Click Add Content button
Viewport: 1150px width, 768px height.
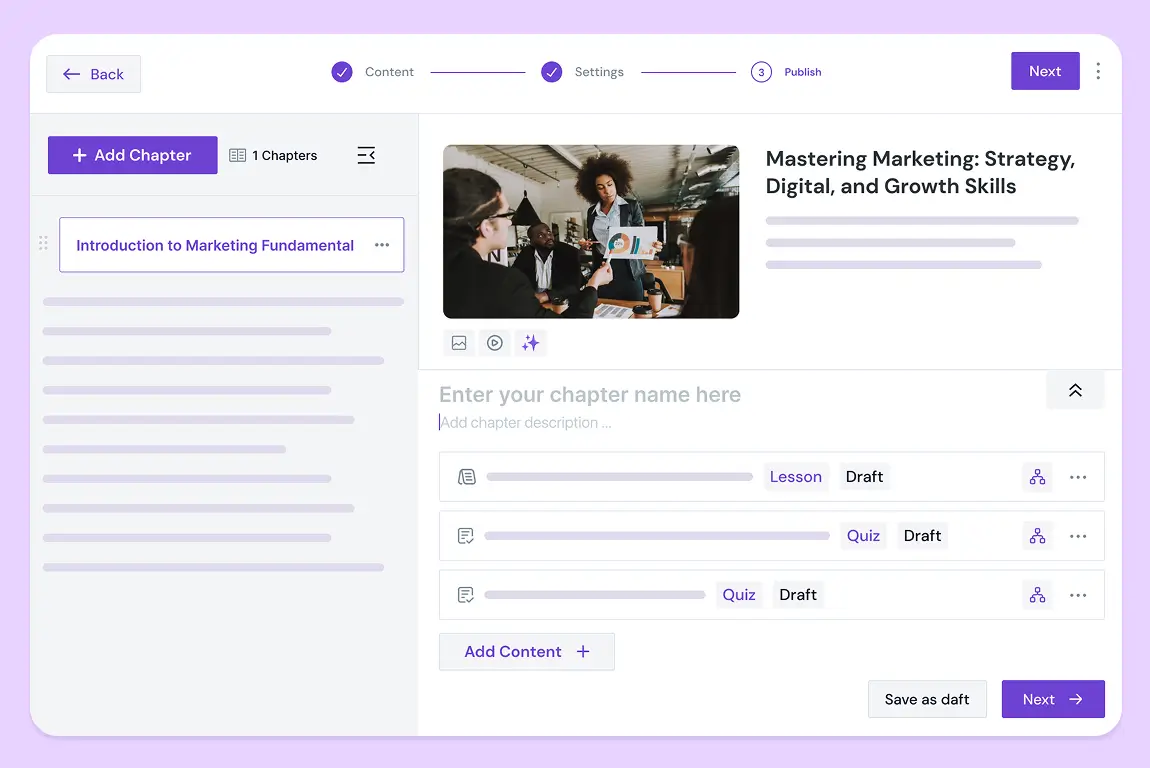point(527,651)
